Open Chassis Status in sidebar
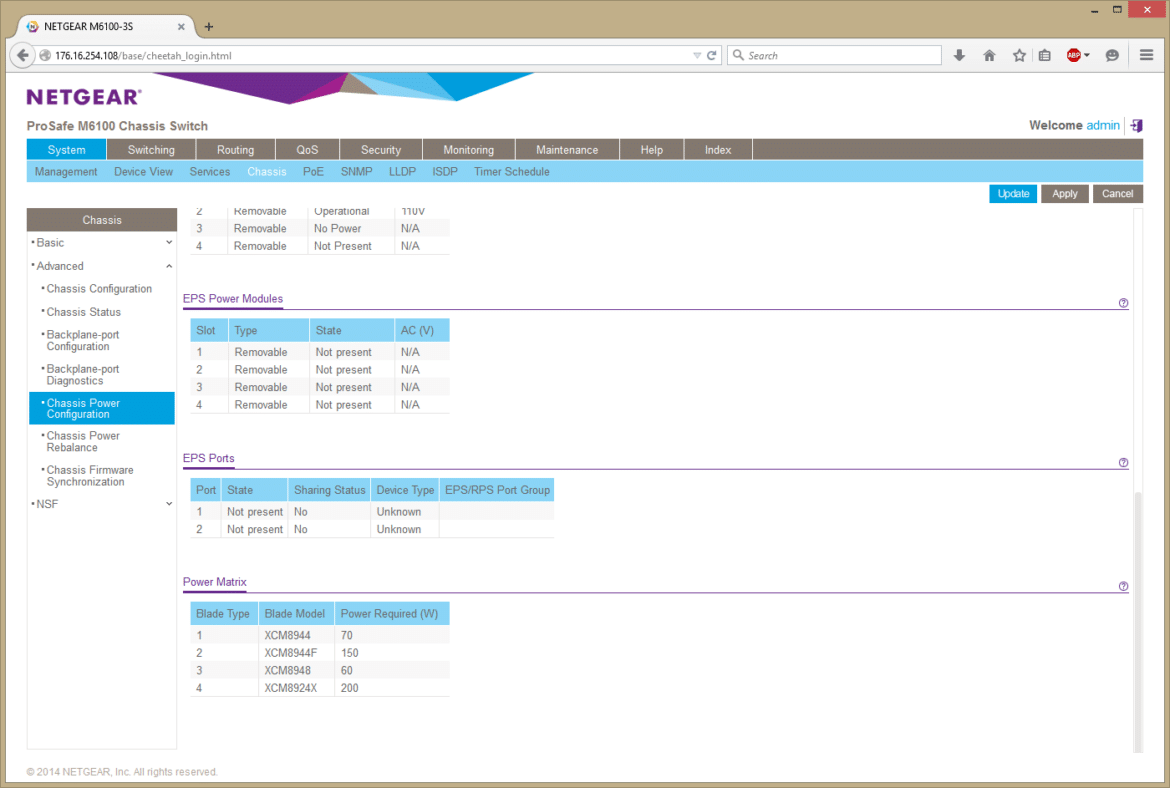1170x788 pixels. point(84,312)
